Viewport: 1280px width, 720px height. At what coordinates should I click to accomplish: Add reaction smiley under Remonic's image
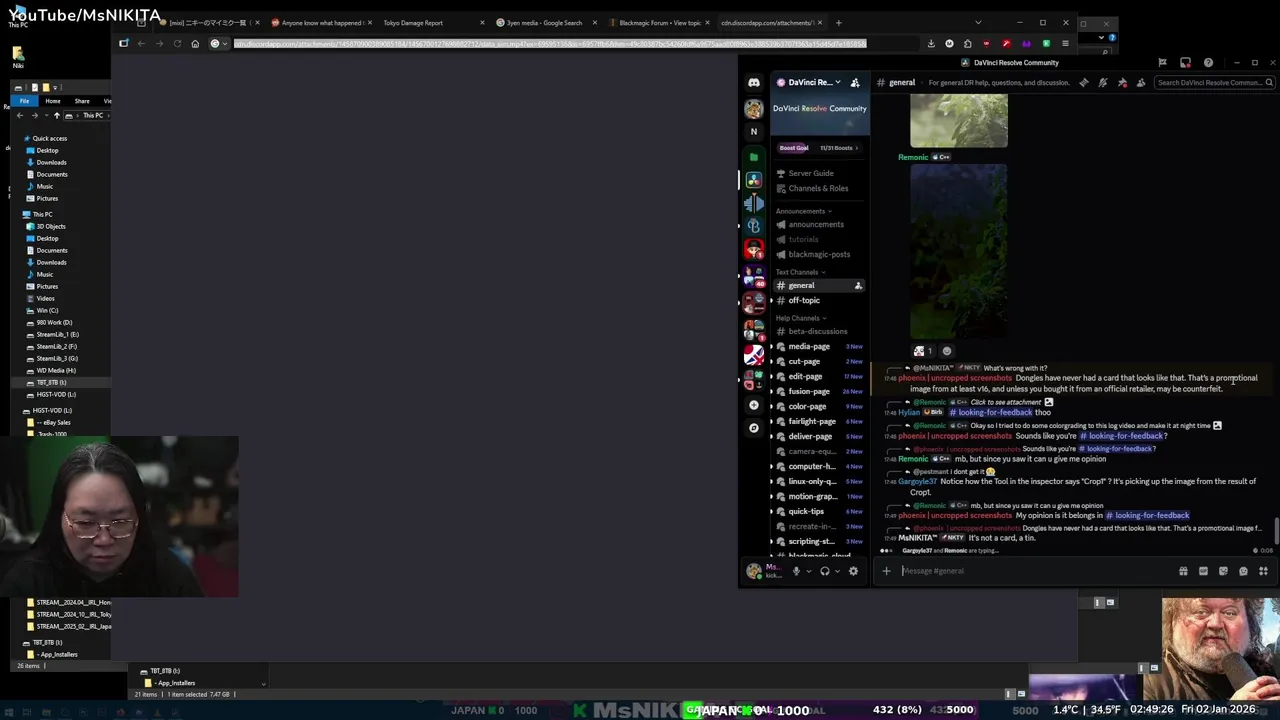pos(947,351)
